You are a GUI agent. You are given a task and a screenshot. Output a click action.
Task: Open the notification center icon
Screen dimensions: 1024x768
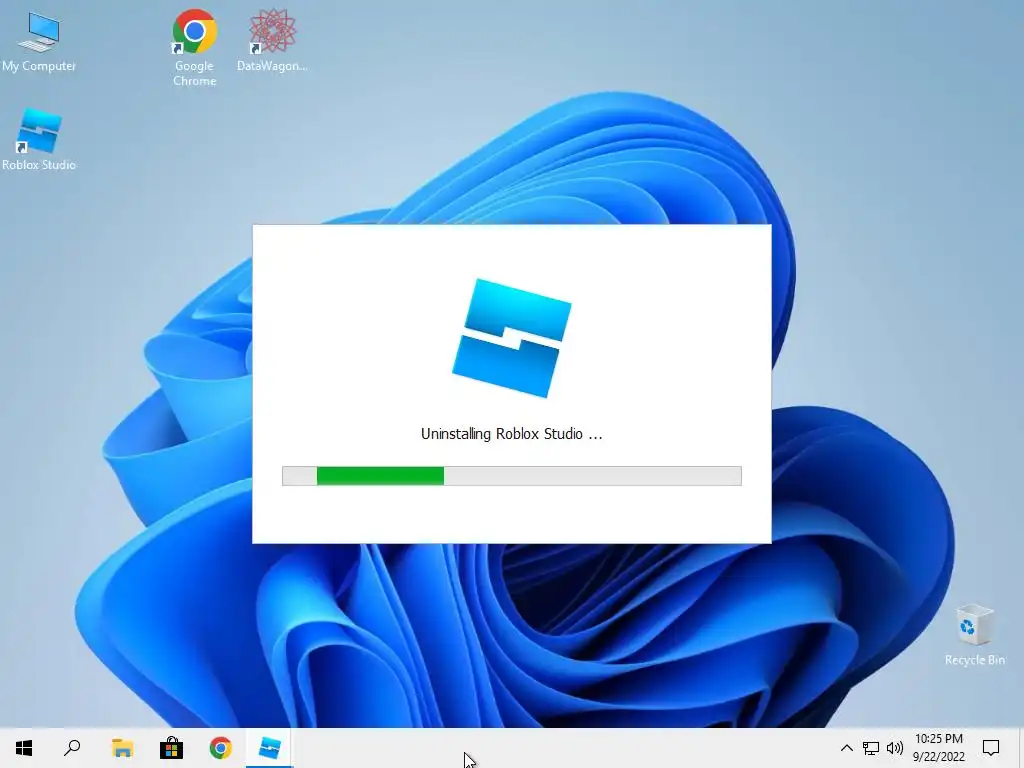[x=991, y=748]
